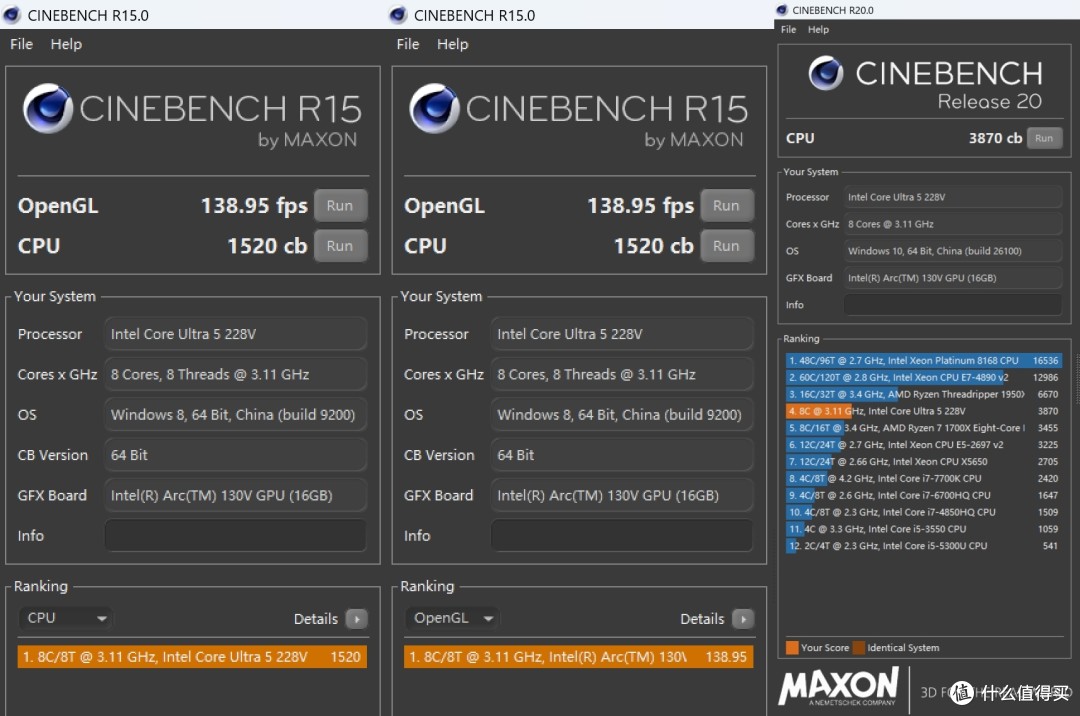Select ranking row 'Intel(R) Arc(TM) 130V 138.95'
Viewport: 1080px width, 716px height.
coord(579,657)
